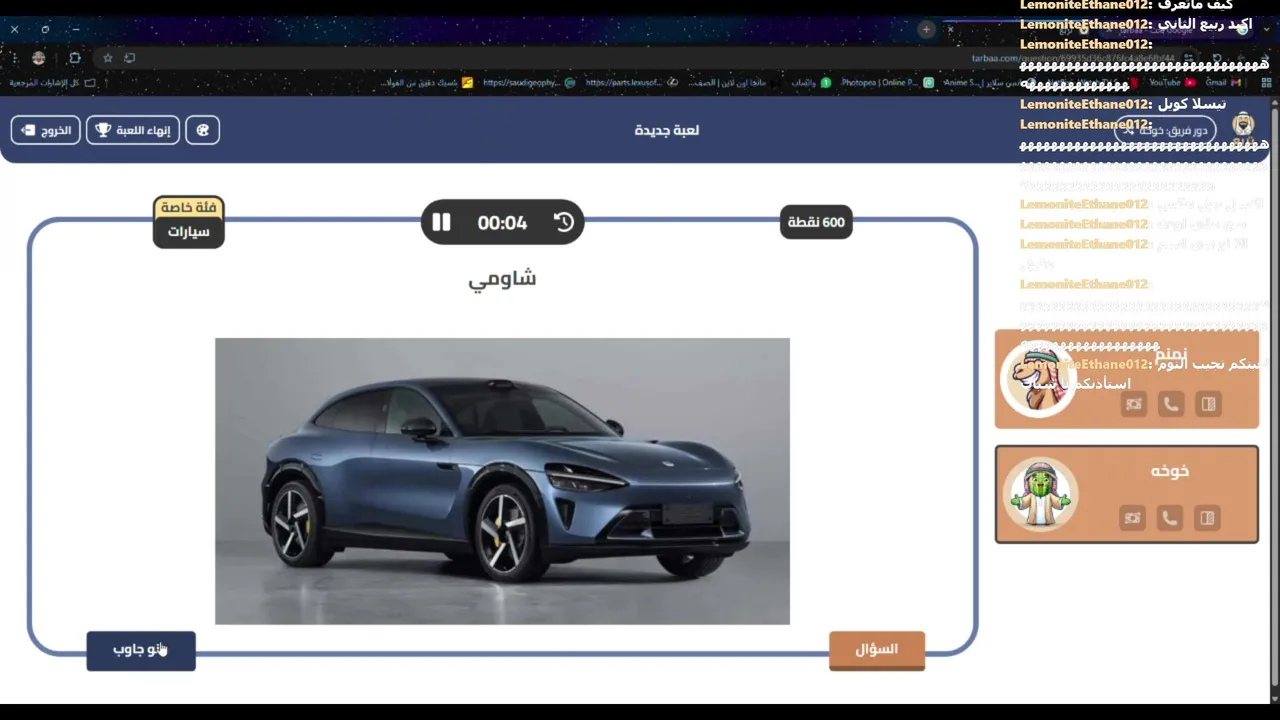This screenshot has width=1280, height=720.
Task: Click the 'إنهاء اللعبة' end game button
Action: coord(133,130)
